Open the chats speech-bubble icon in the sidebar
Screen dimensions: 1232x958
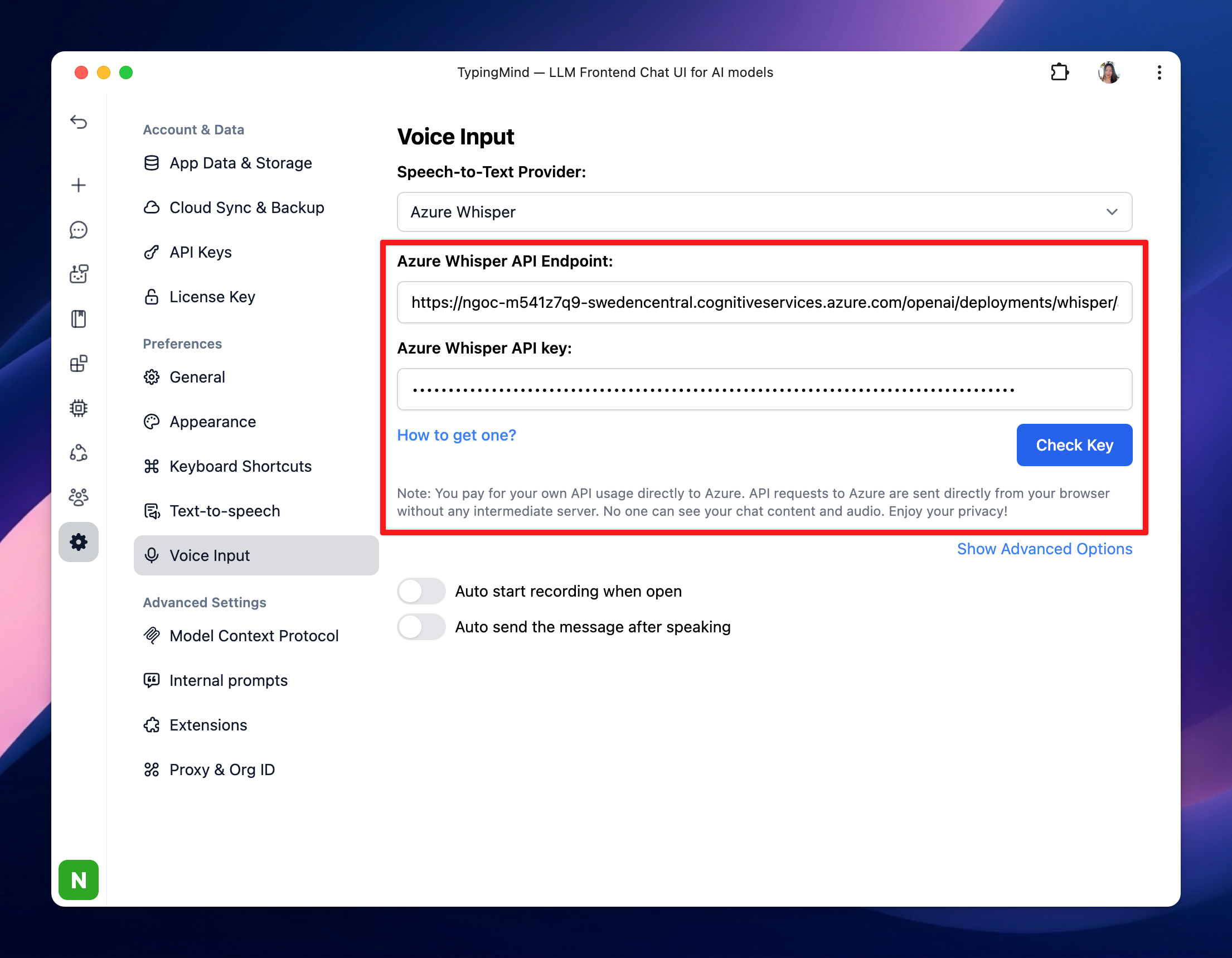(x=79, y=230)
